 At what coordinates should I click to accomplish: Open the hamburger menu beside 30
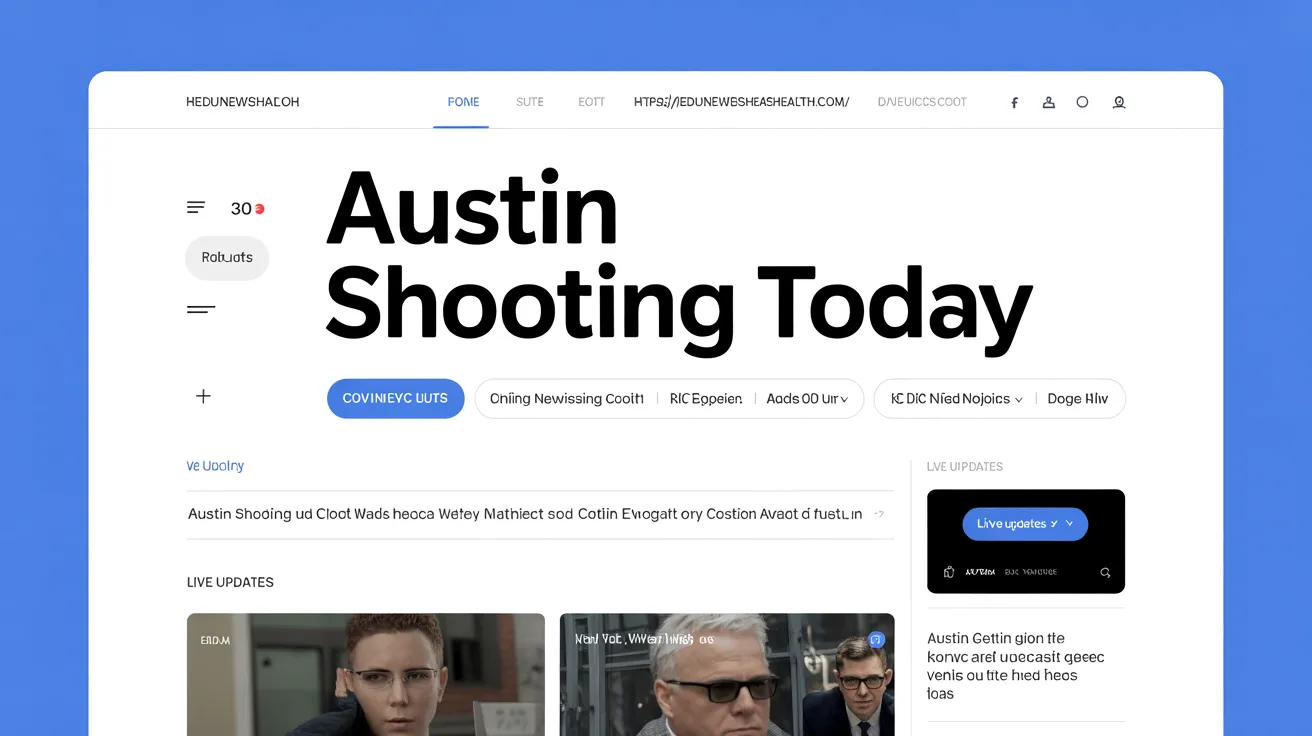(196, 207)
